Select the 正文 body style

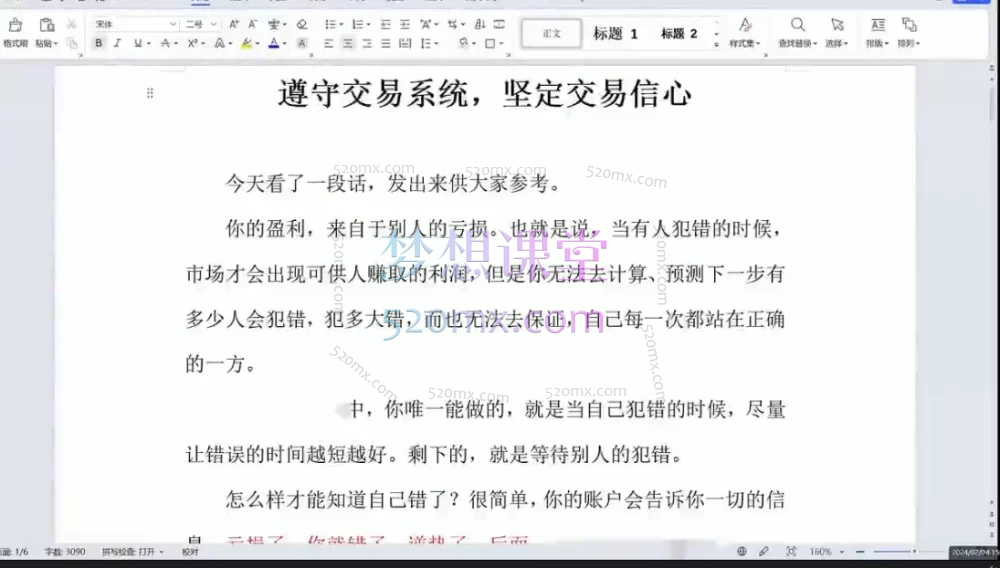(x=552, y=33)
